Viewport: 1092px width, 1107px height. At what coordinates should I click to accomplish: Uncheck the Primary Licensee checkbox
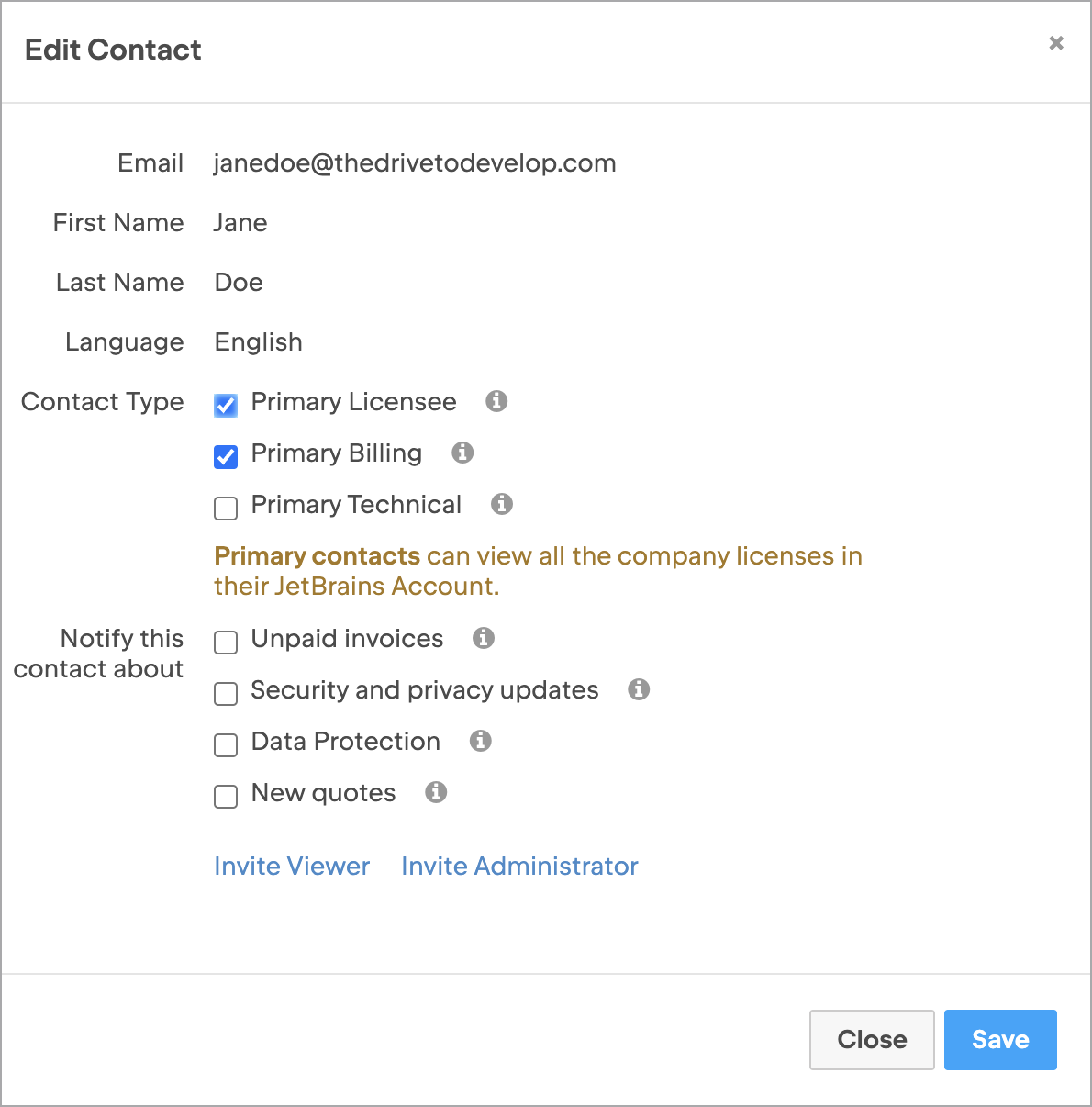coord(226,405)
